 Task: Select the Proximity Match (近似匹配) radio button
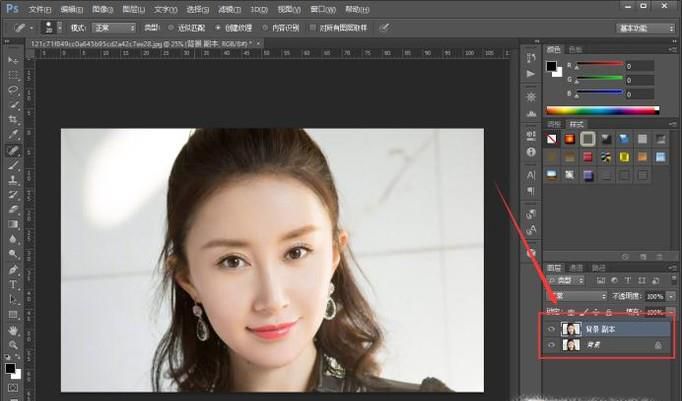click(x=170, y=28)
